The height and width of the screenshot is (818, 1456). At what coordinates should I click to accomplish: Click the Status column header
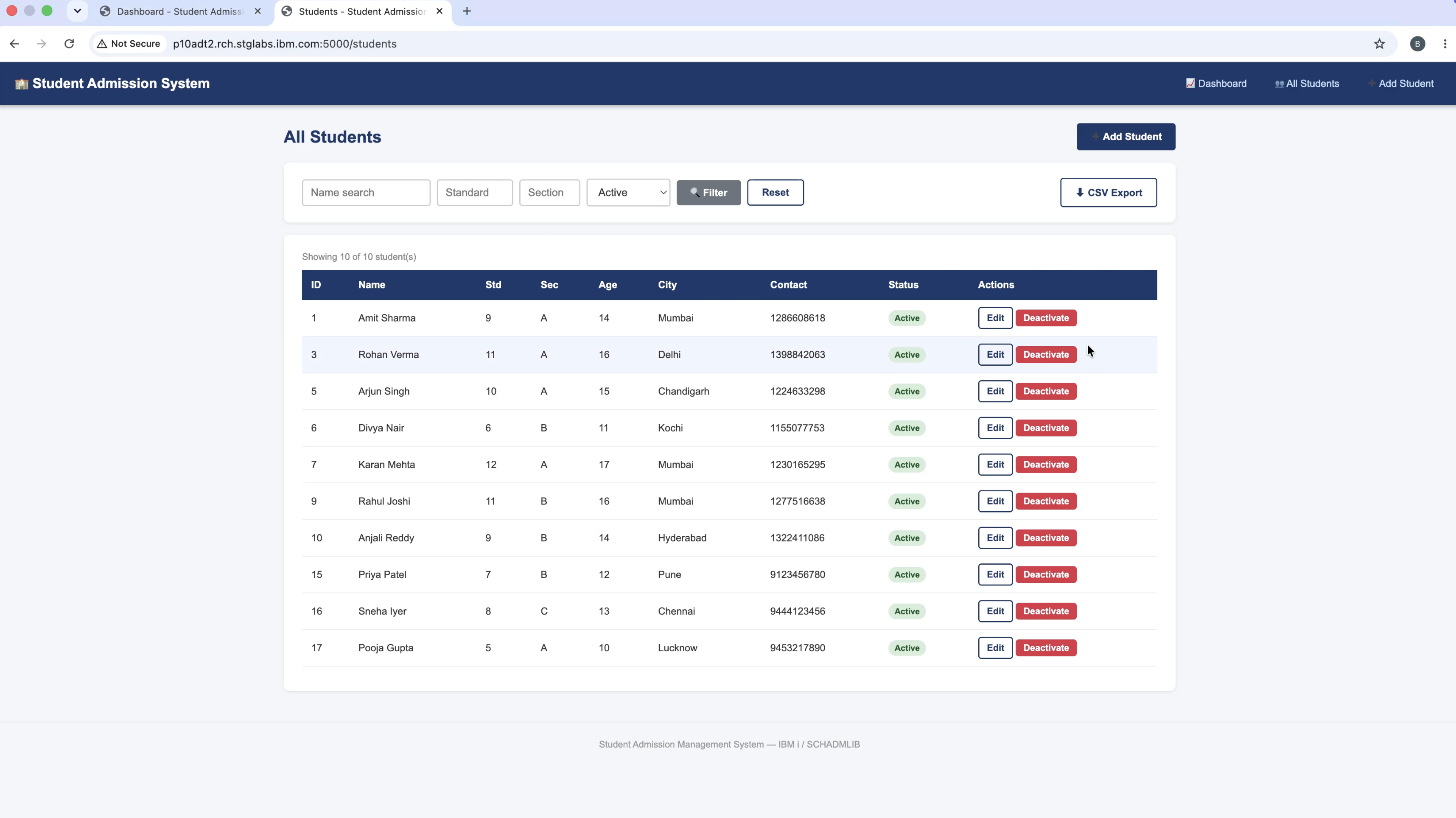point(903,285)
